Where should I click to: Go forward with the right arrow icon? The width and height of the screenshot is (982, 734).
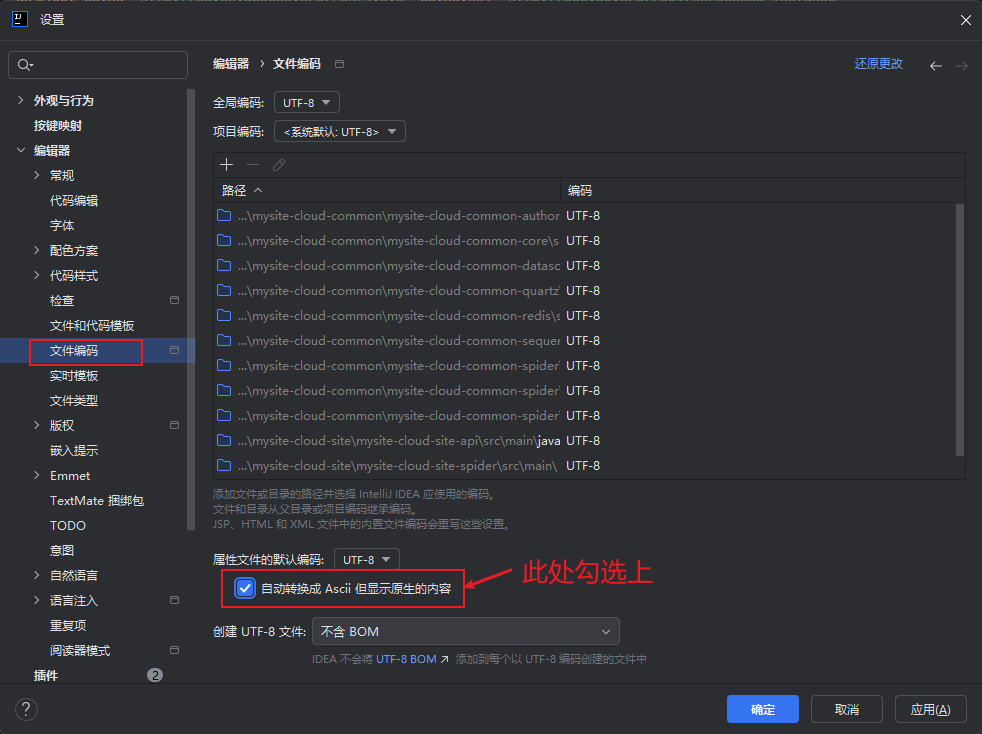pos(962,66)
